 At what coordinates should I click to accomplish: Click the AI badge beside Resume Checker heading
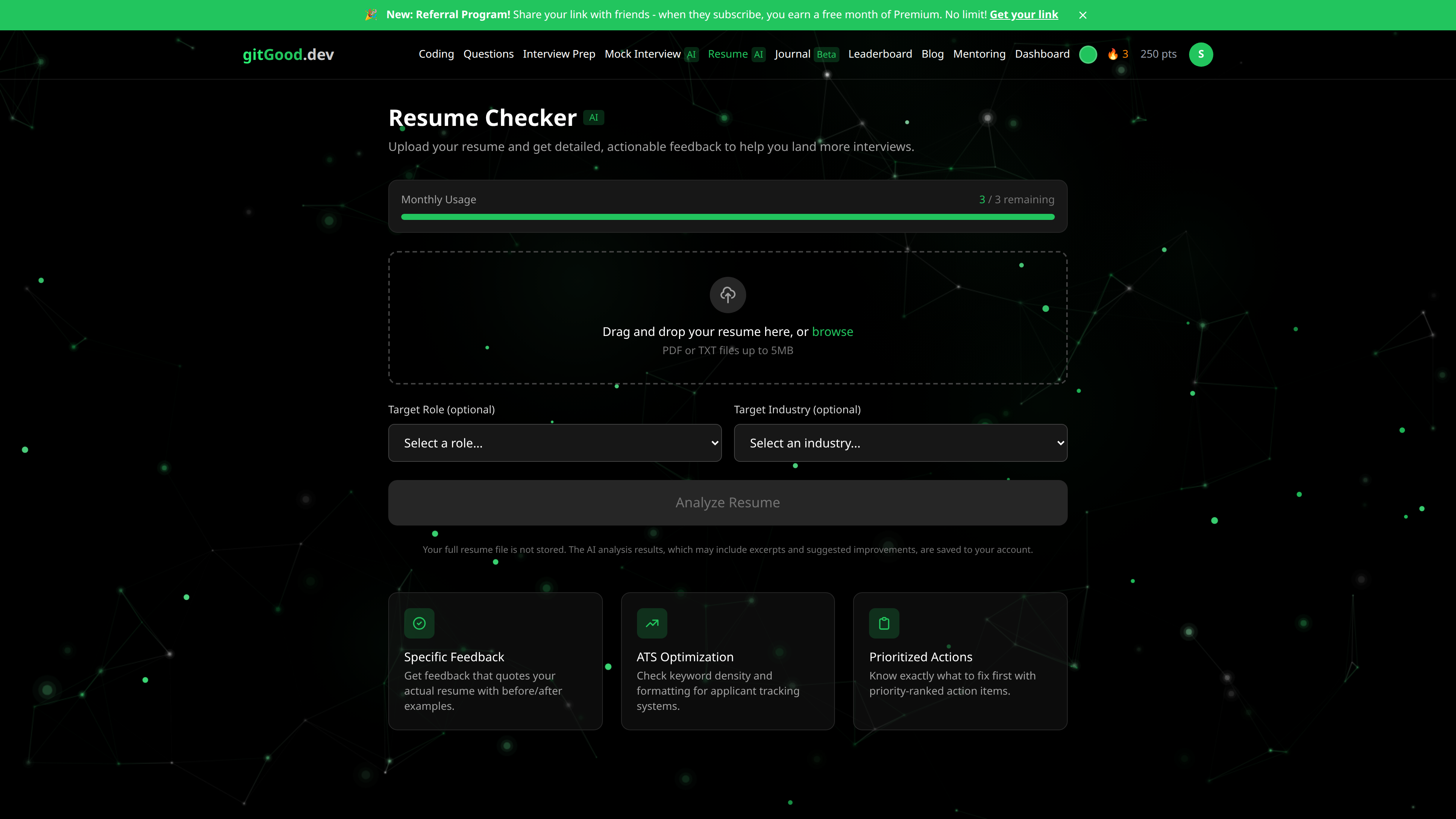pyautogui.click(x=593, y=117)
